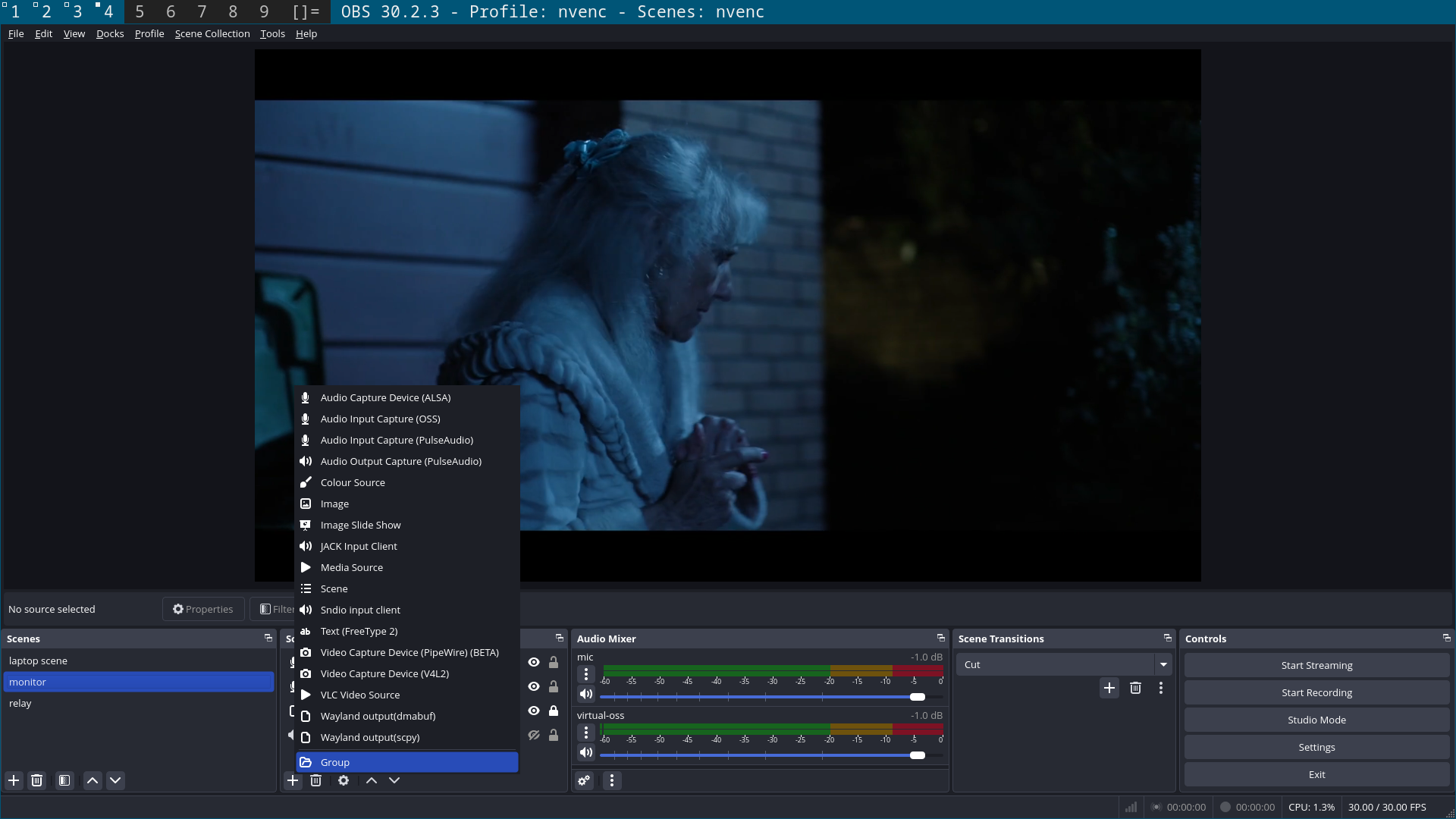
Task: Open mic channel three-dot options menu
Action: [x=586, y=674]
